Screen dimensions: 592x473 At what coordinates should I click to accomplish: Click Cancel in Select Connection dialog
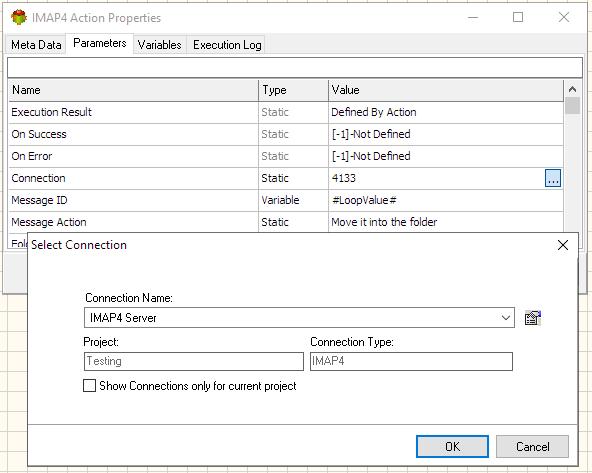tap(532, 447)
